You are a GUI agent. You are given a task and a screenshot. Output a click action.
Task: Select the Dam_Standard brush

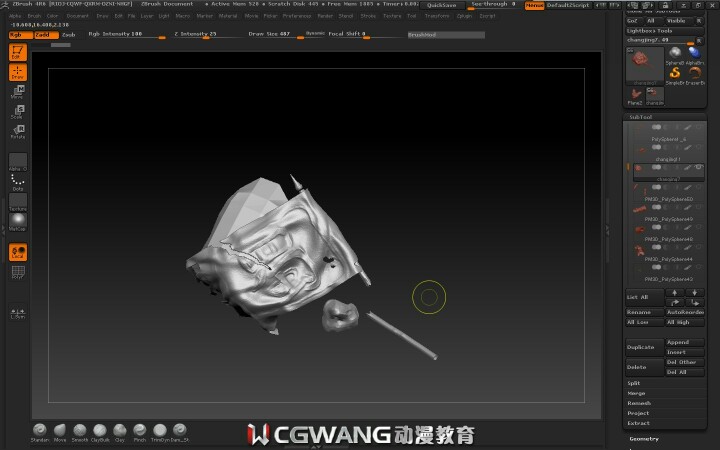pyautogui.click(x=180, y=433)
